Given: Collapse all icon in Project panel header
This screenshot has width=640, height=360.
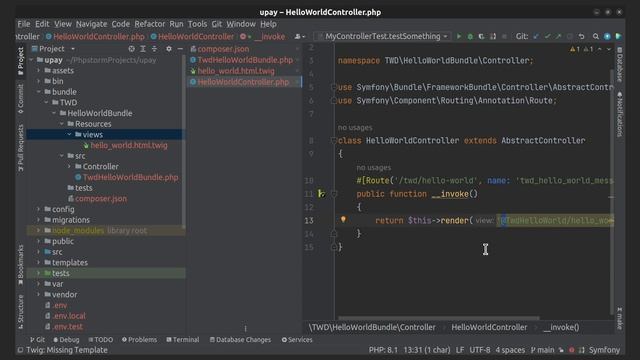Looking at the screenshot, I should [154, 49].
